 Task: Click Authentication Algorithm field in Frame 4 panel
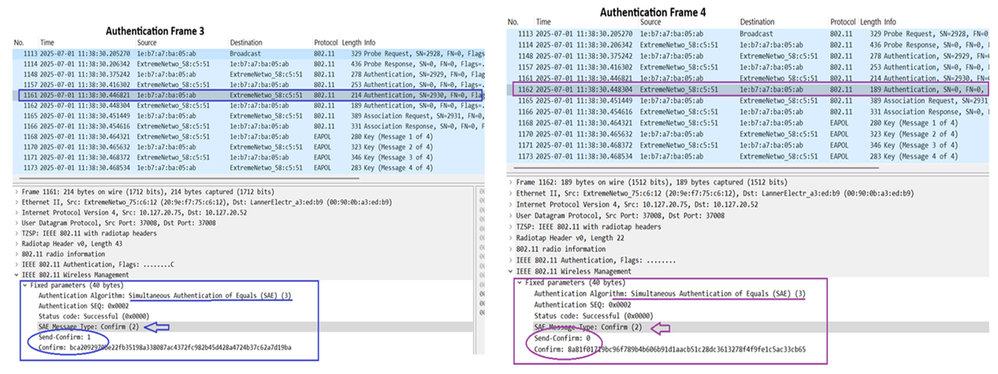coord(670,294)
